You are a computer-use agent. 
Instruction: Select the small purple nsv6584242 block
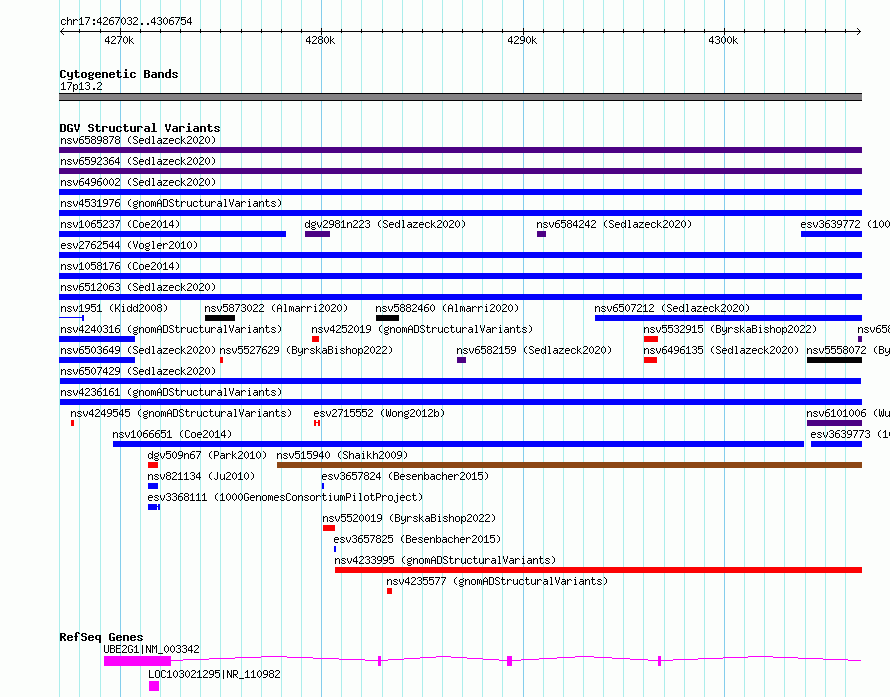[x=541, y=234]
